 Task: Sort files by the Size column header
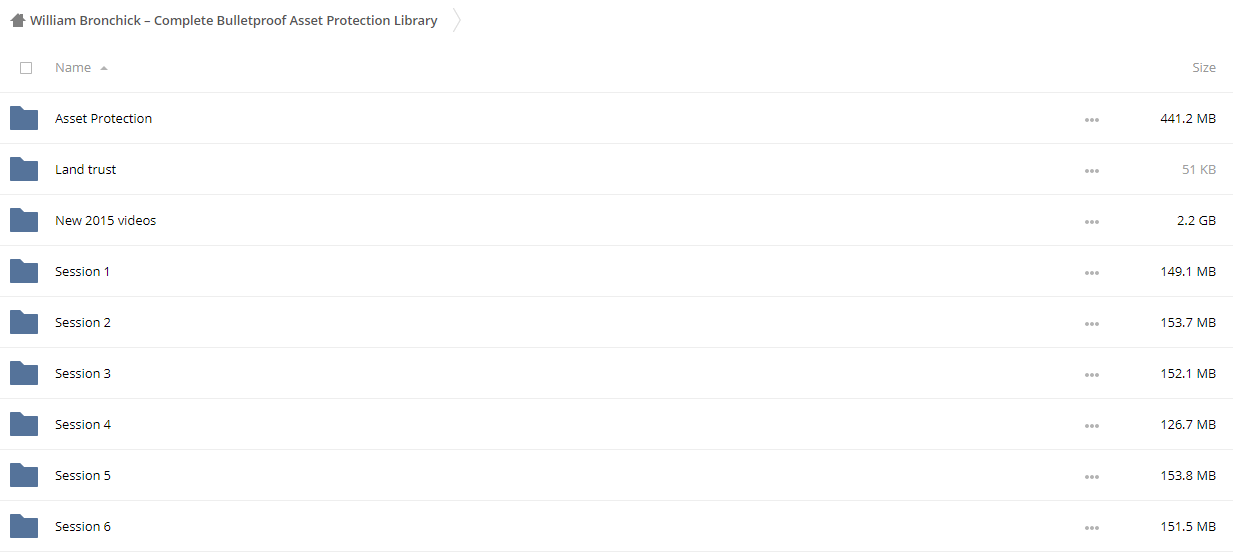[1204, 68]
